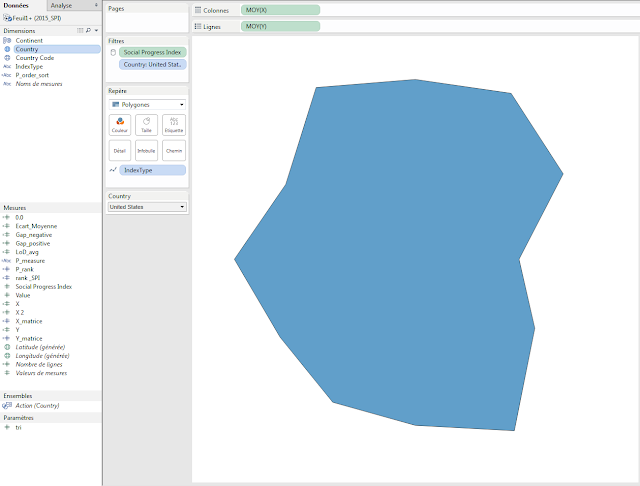
Task: Open the Taille size mark card
Action: pos(146,124)
